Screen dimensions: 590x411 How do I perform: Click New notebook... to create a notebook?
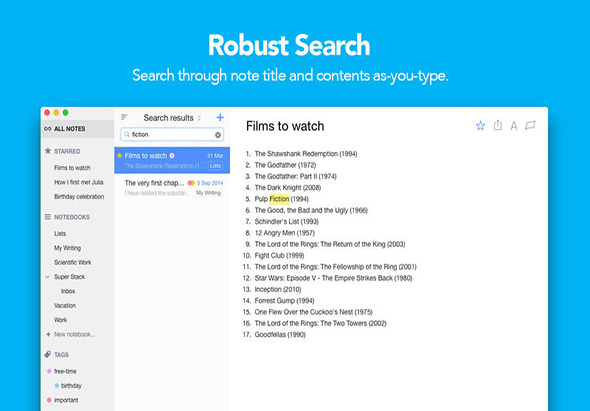click(x=75, y=334)
